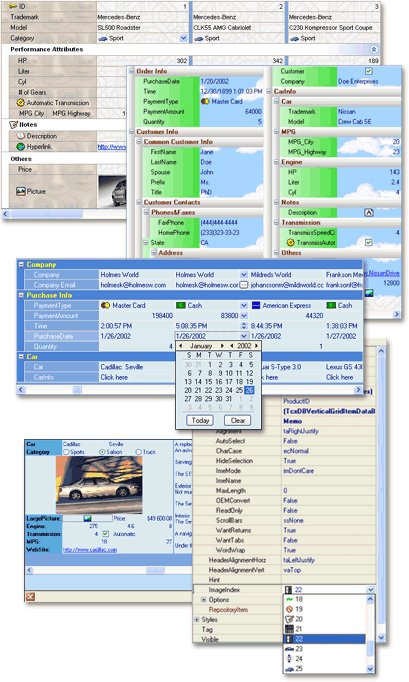This screenshot has width=409, height=682.
Task: Select image item 18 with green wave icon
Action: 324,599
